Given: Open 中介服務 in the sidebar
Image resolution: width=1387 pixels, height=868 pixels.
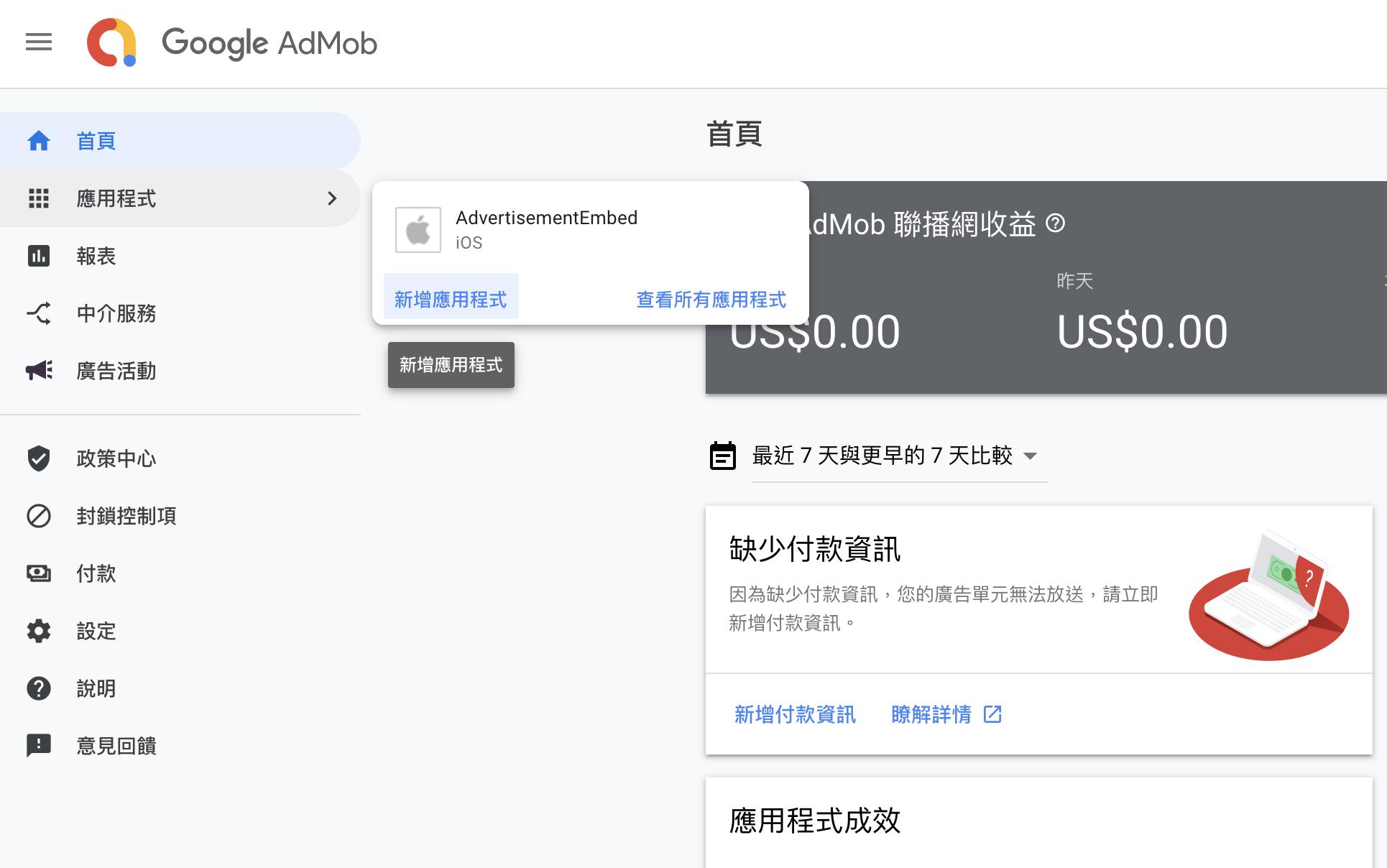Looking at the screenshot, I should point(180,313).
